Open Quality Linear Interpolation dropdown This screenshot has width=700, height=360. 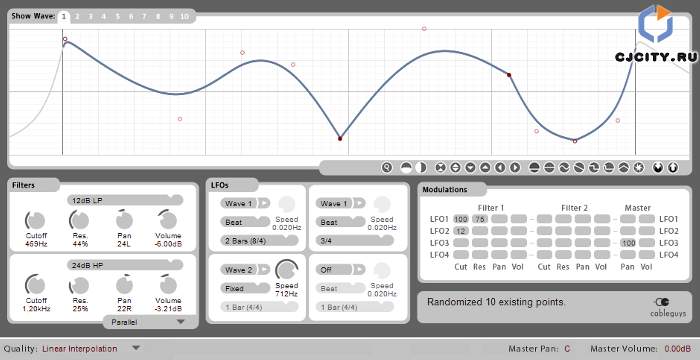pyautogui.click(x=92, y=349)
